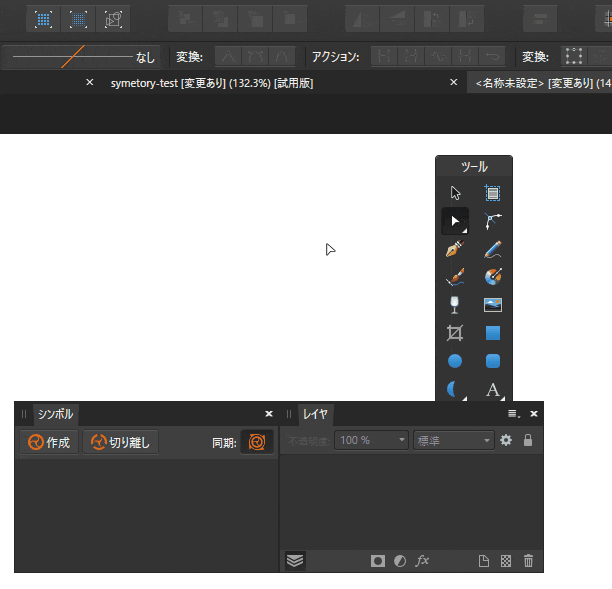Screen dimensions: 612x589
Task: Click the third toolbar icon with shapes
Action: click(113, 19)
